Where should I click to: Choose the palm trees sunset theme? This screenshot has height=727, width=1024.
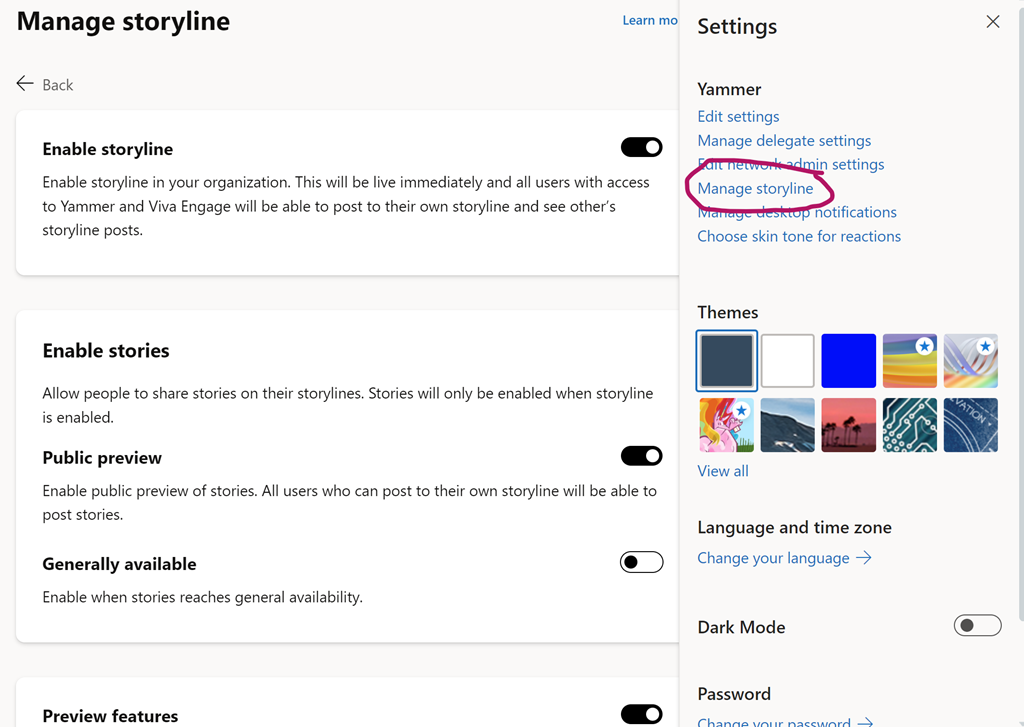pyautogui.click(x=849, y=425)
